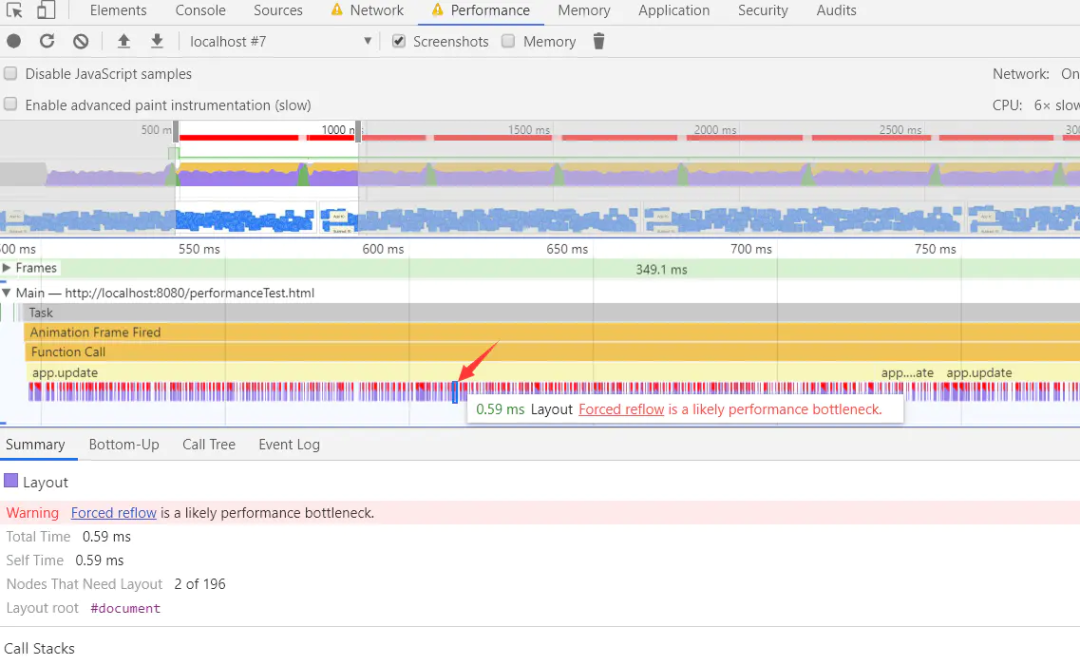Clear all recordings
Viewport: 1080px width, 665px height.
(x=80, y=41)
